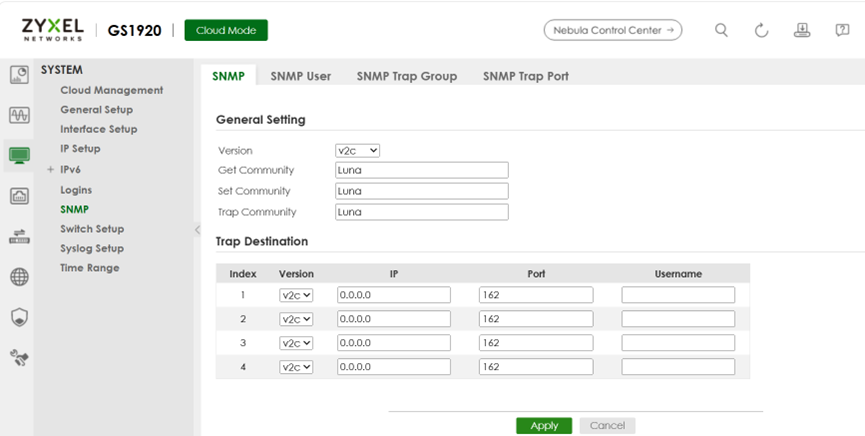This screenshot has width=865, height=436.
Task: Click the Trap Destination section heading
Action: pos(262,241)
